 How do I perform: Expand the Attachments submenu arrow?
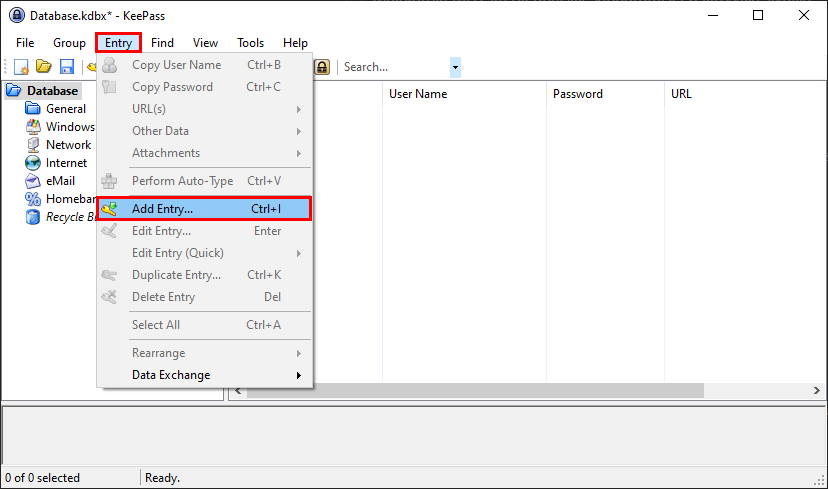pyautogui.click(x=299, y=154)
